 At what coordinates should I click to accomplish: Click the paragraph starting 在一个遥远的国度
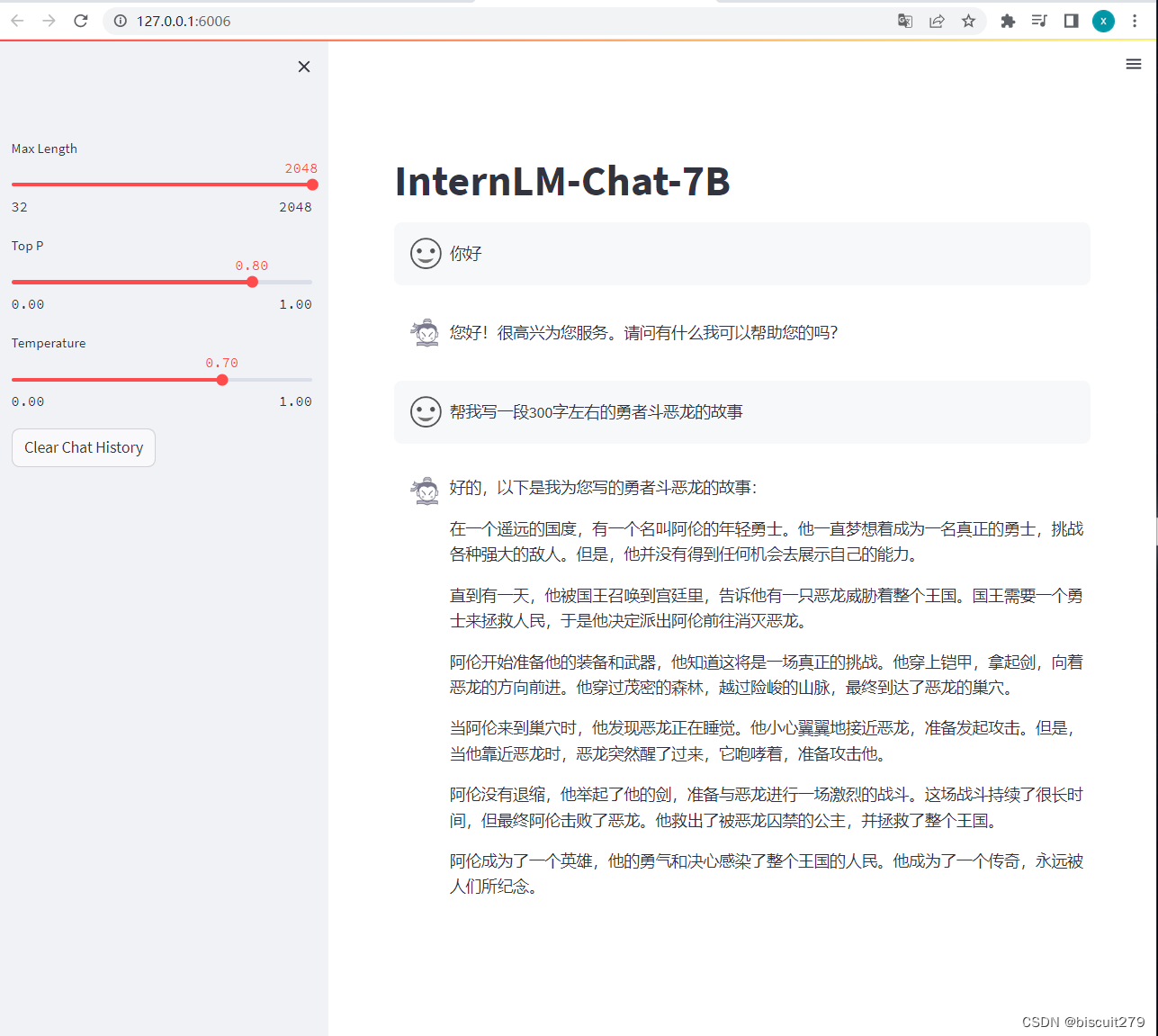pos(767,542)
